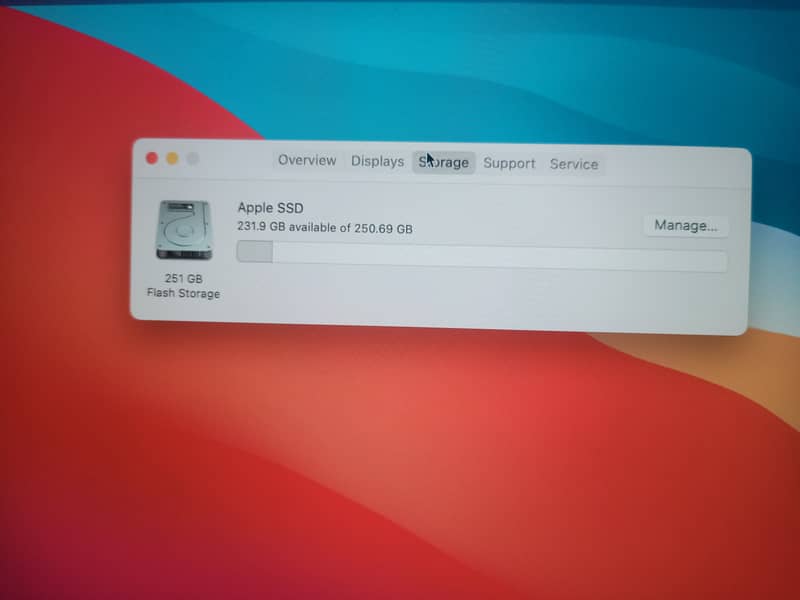Image resolution: width=800 pixels, height=600 pixels.
Task: Close window with the red button
Action: pyautogui.click(x=152, y=158)
